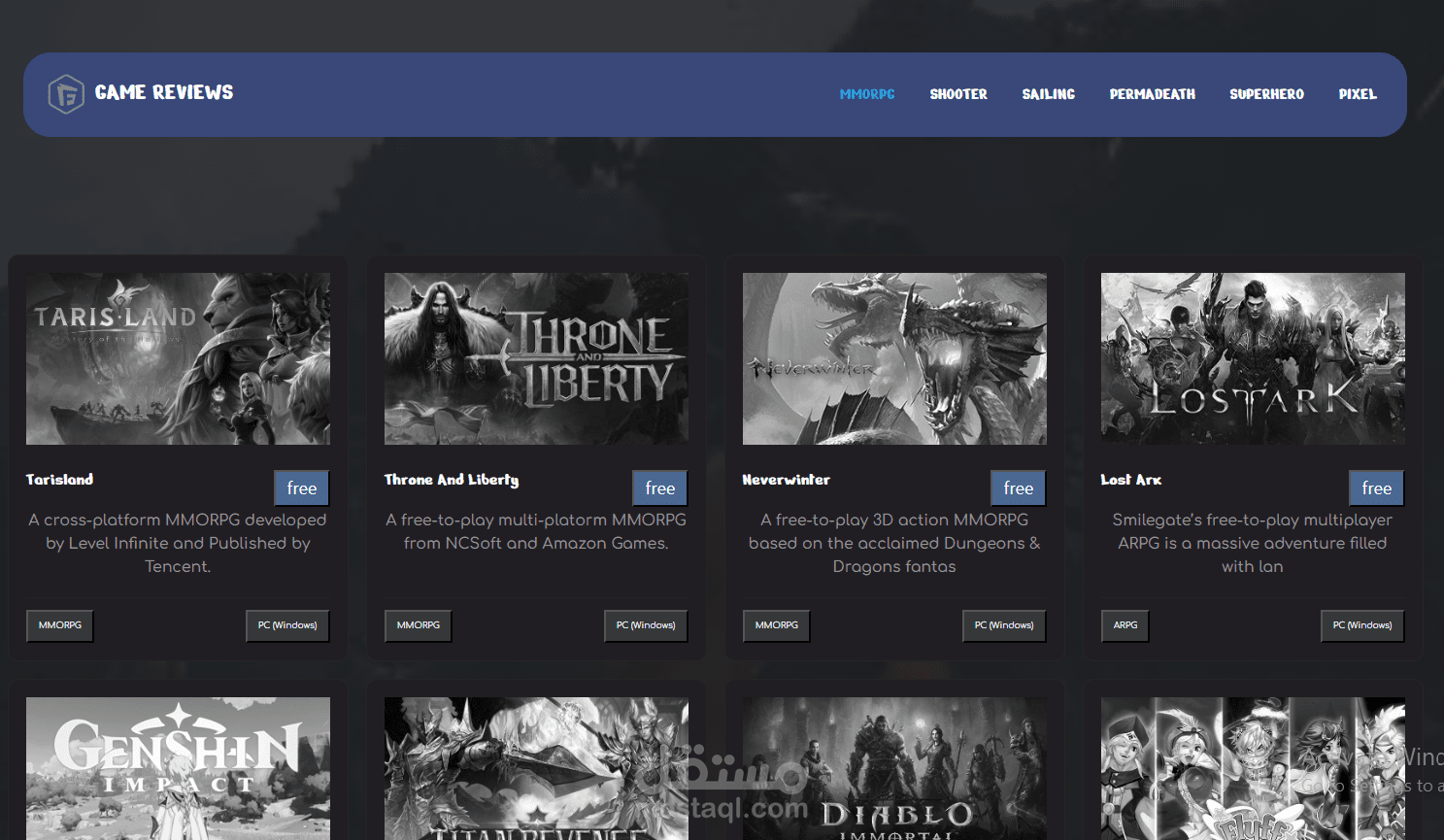Select the MMORPG category in the navigation
The image size is (1444, 840).
coord(866,94)
